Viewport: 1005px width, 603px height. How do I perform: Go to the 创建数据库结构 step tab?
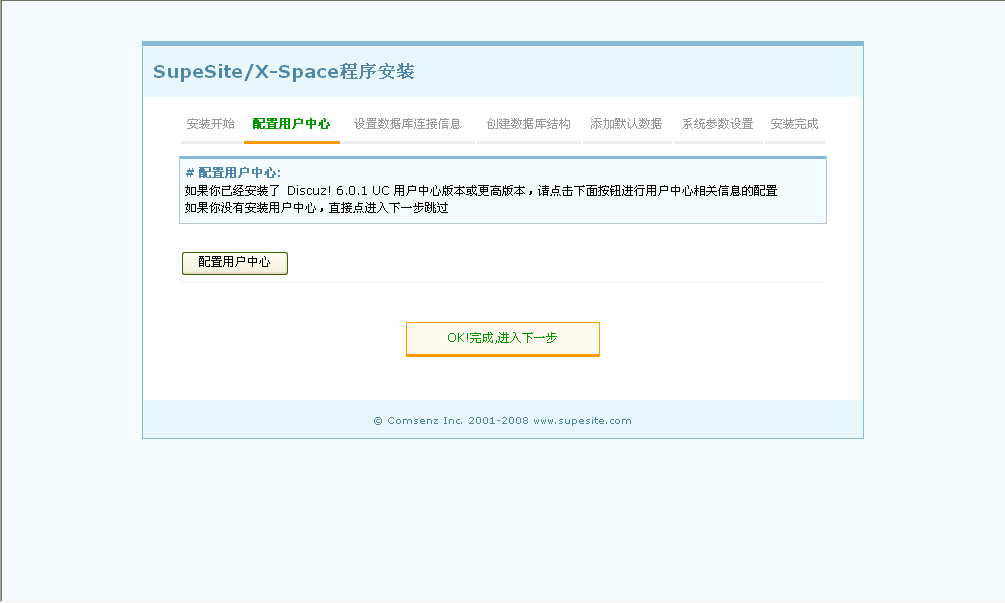click(x=529, y=124)
